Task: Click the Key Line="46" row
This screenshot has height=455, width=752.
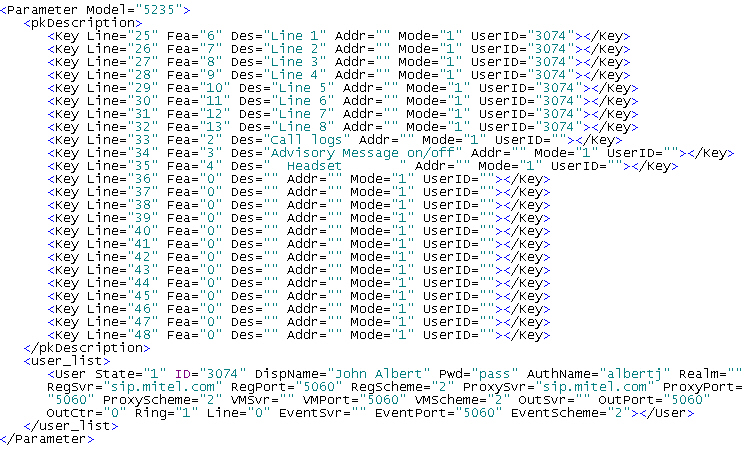Action: coord(298,308)
